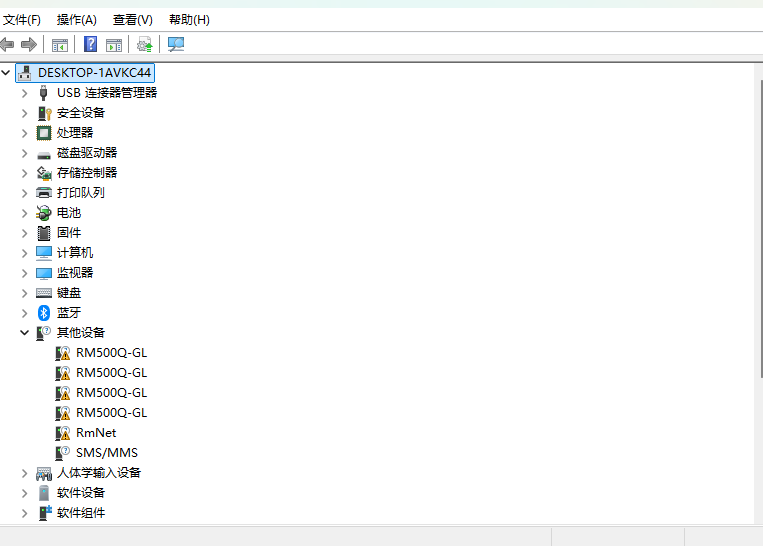
Task: Collapse the 其他设备 category
Action: click(x=25, y=333)
